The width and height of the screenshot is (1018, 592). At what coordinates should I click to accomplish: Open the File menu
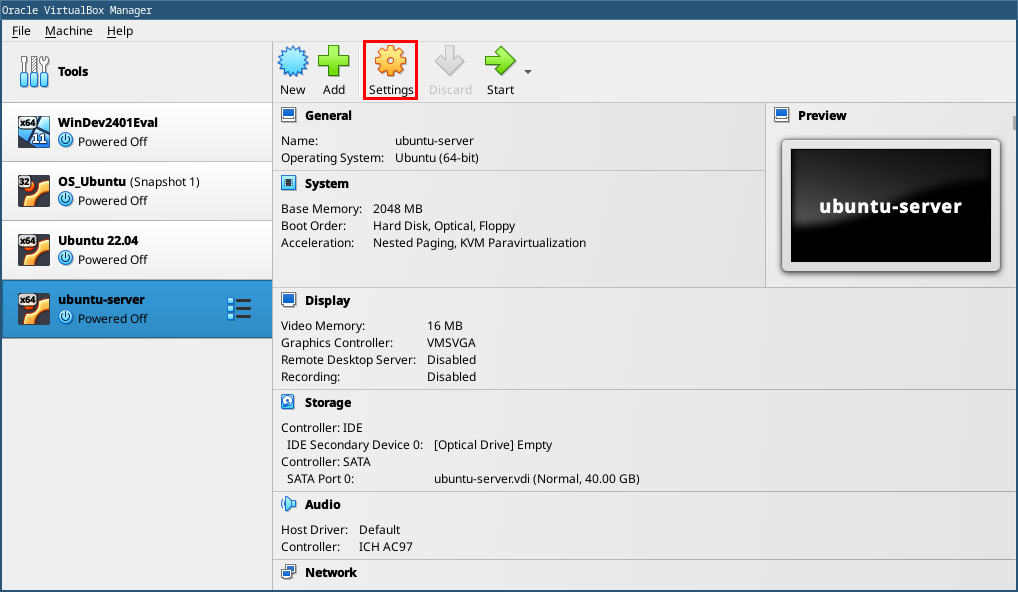coord(21,31)
